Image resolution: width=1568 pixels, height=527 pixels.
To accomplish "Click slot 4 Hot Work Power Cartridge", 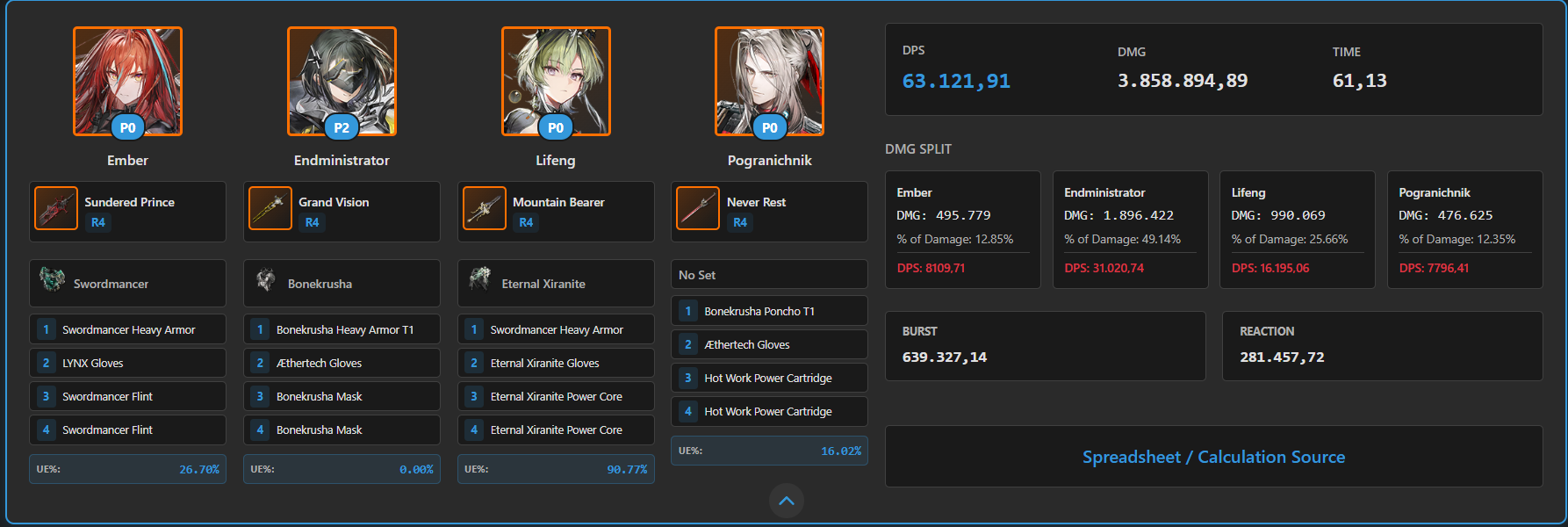I will (769, 411).
